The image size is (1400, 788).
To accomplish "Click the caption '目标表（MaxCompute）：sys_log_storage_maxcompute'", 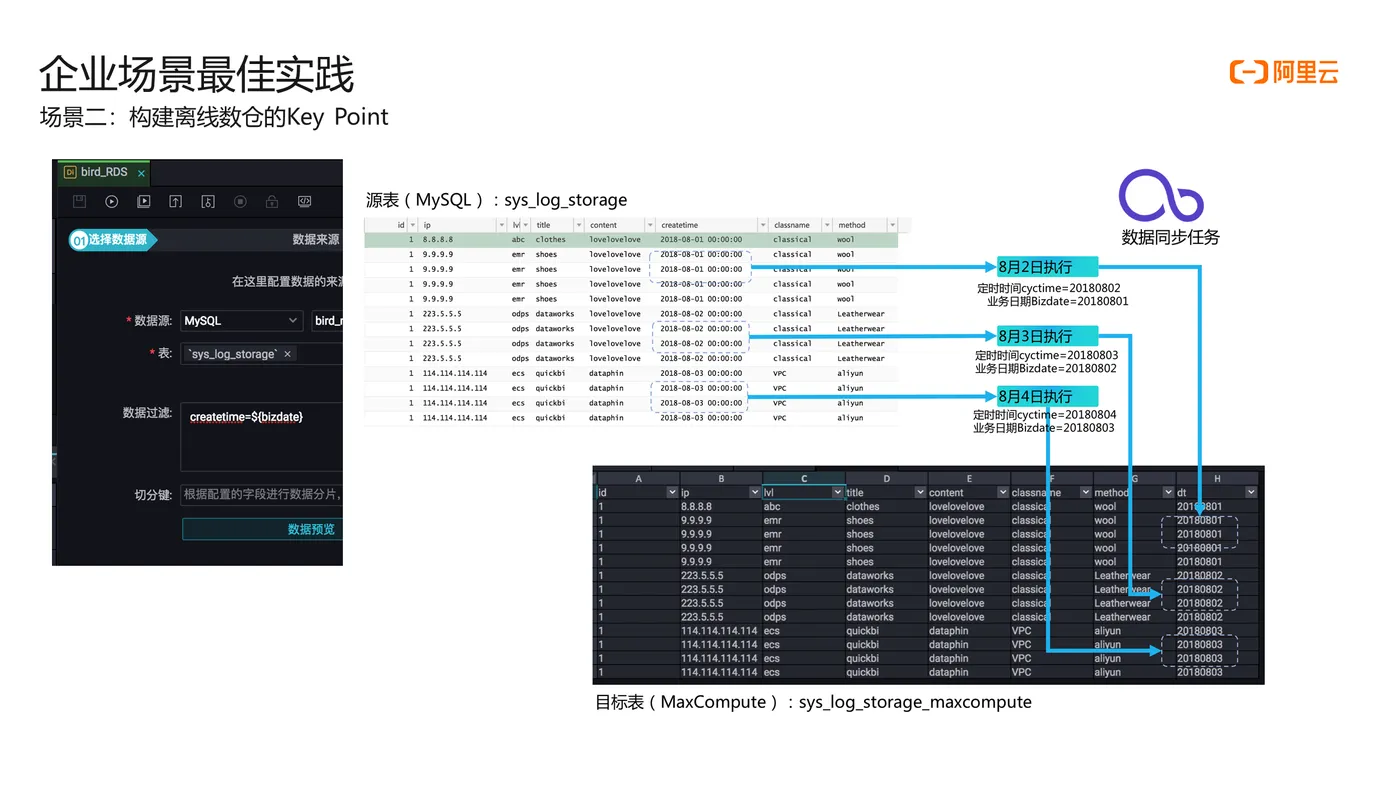I will pos(814,702).
